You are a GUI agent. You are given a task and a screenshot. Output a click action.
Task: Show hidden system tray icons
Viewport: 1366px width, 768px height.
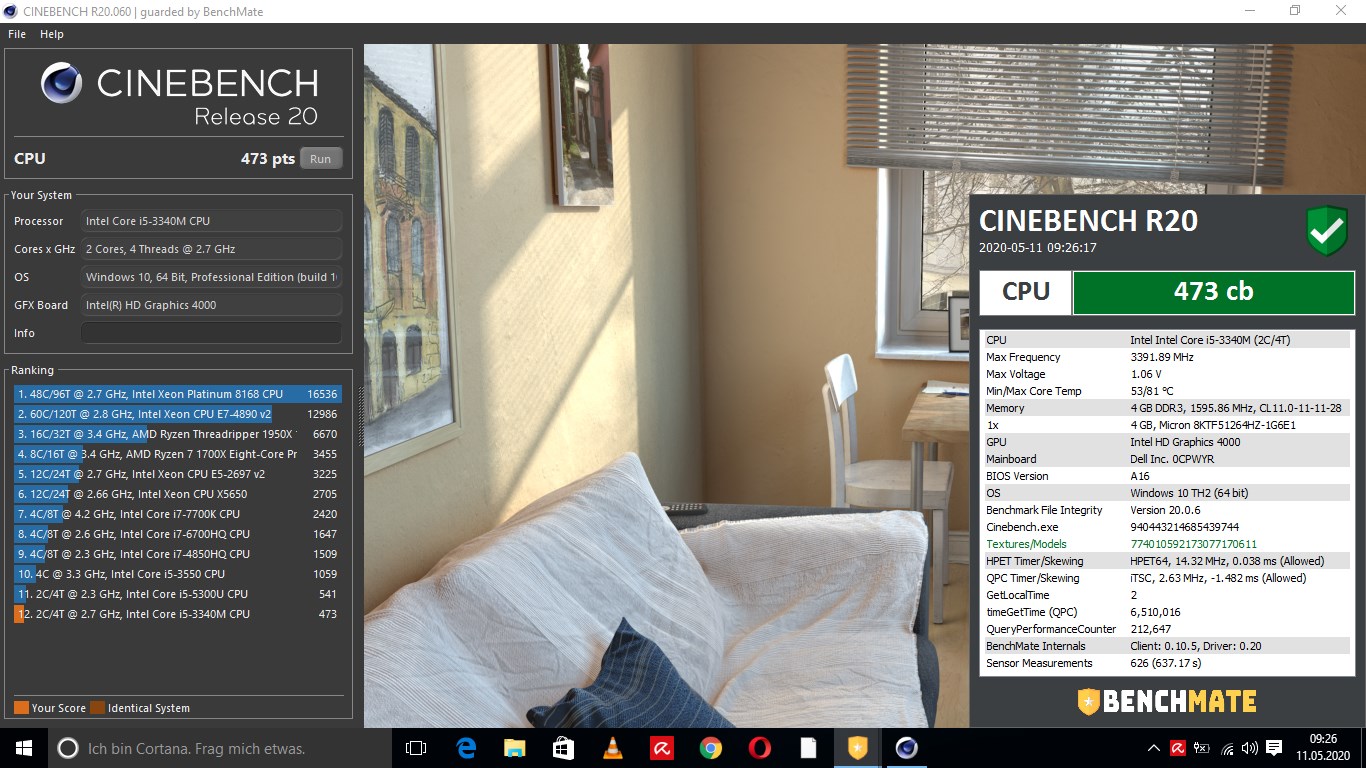pos(1154,748)
